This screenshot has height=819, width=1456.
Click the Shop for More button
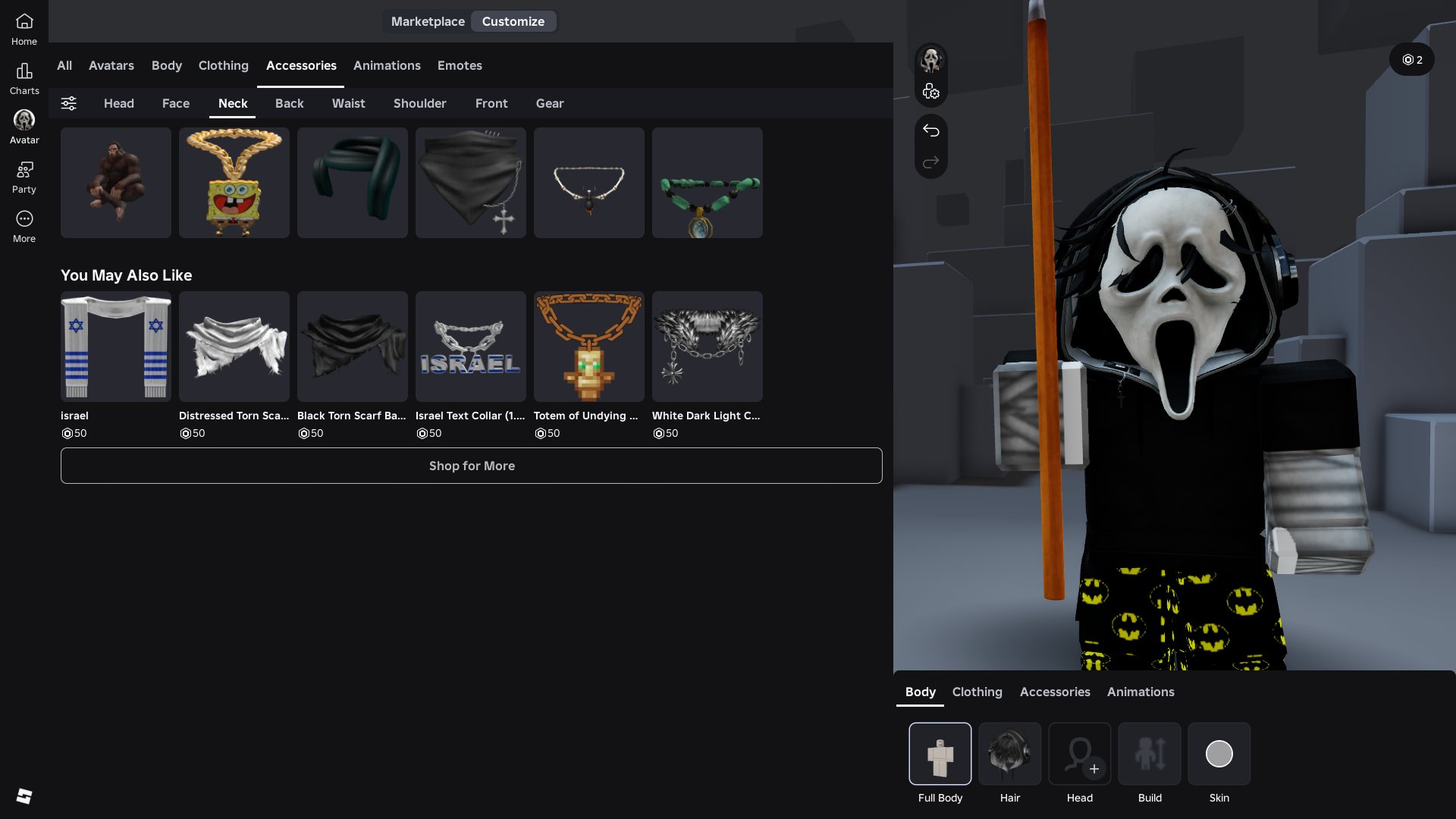[472, 466]
